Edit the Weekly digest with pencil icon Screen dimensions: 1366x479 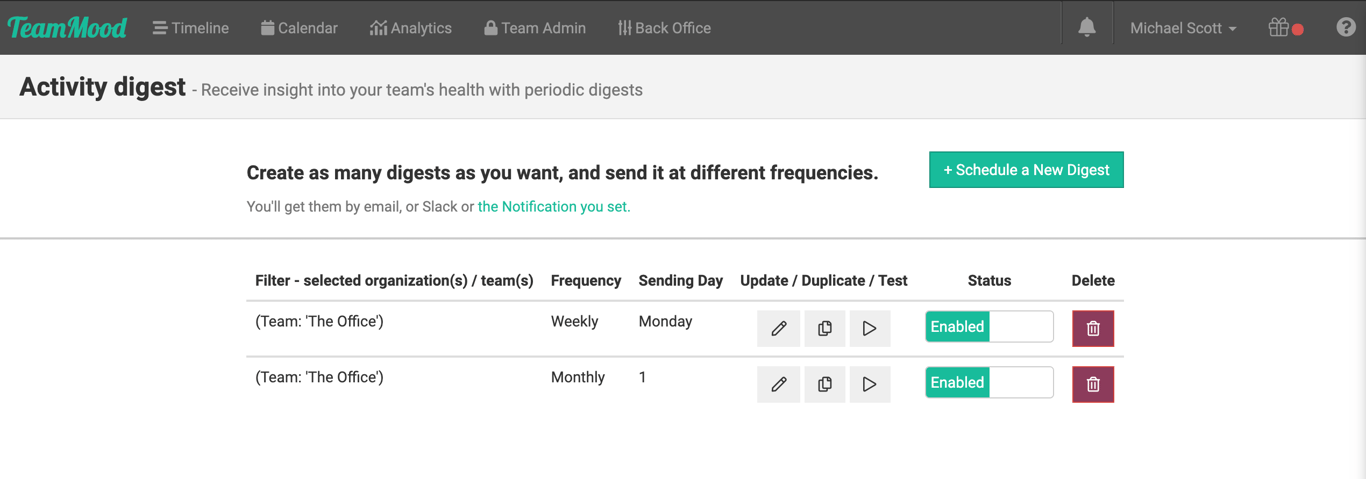coord(778,328)
